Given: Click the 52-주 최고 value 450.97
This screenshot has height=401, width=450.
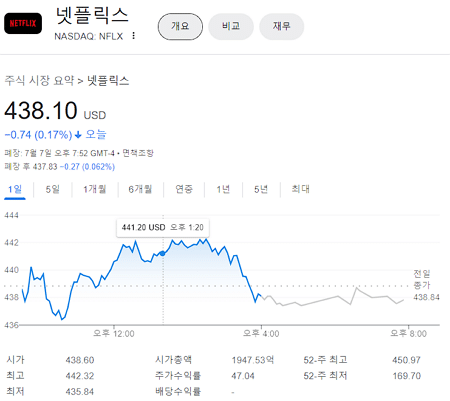Looking at the screenshot, I should point(406,360).
